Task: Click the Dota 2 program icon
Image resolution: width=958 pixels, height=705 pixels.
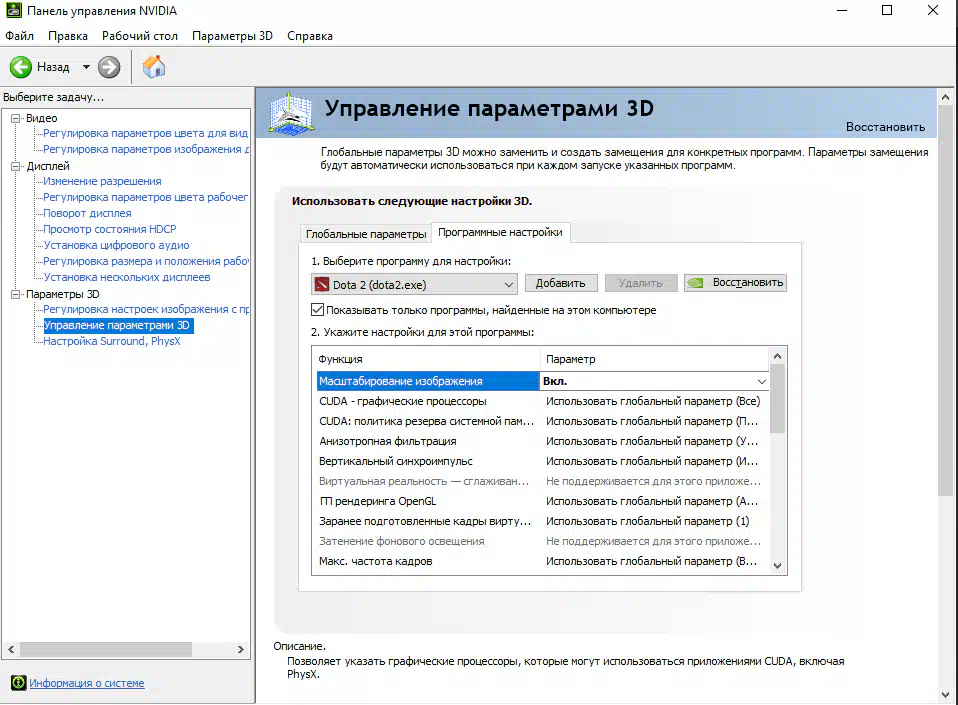Action: coord(321,284)
